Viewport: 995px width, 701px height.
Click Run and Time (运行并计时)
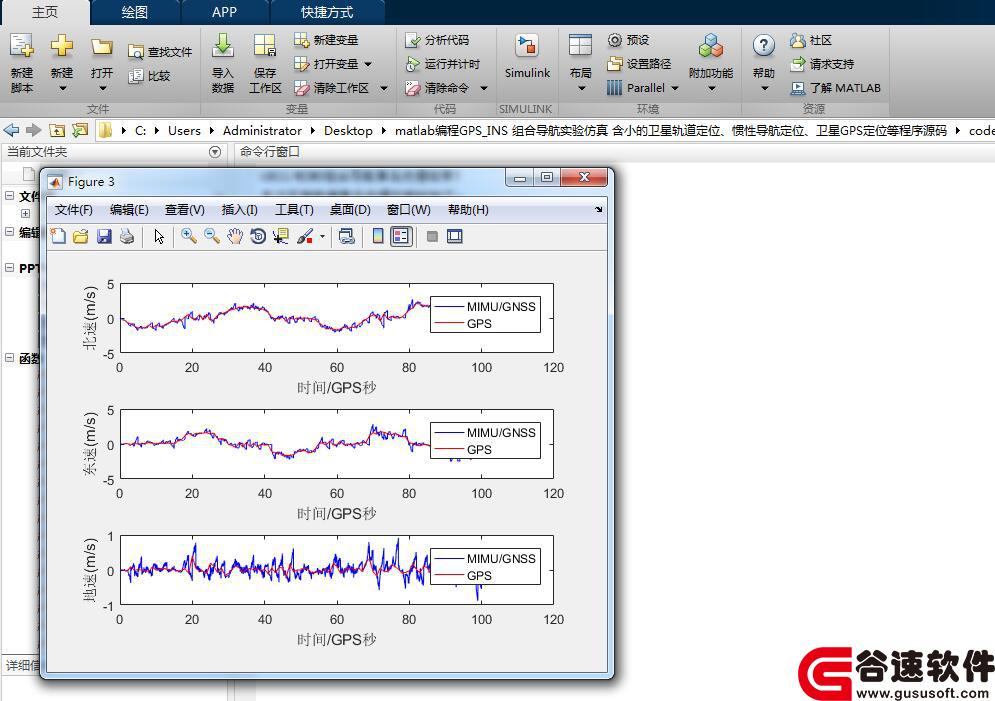442,64
